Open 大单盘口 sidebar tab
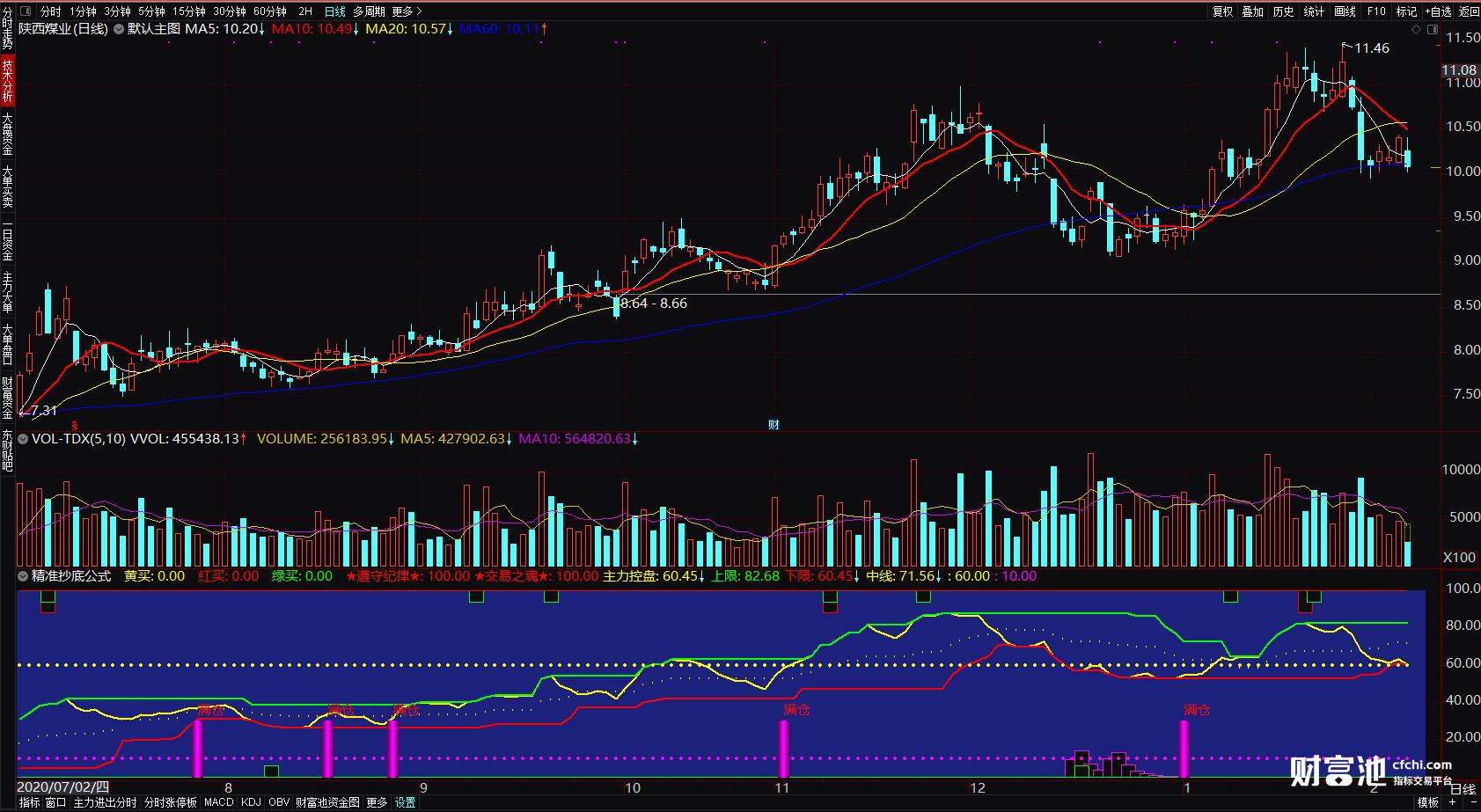Screen dimensions: 1481x812 7,345
